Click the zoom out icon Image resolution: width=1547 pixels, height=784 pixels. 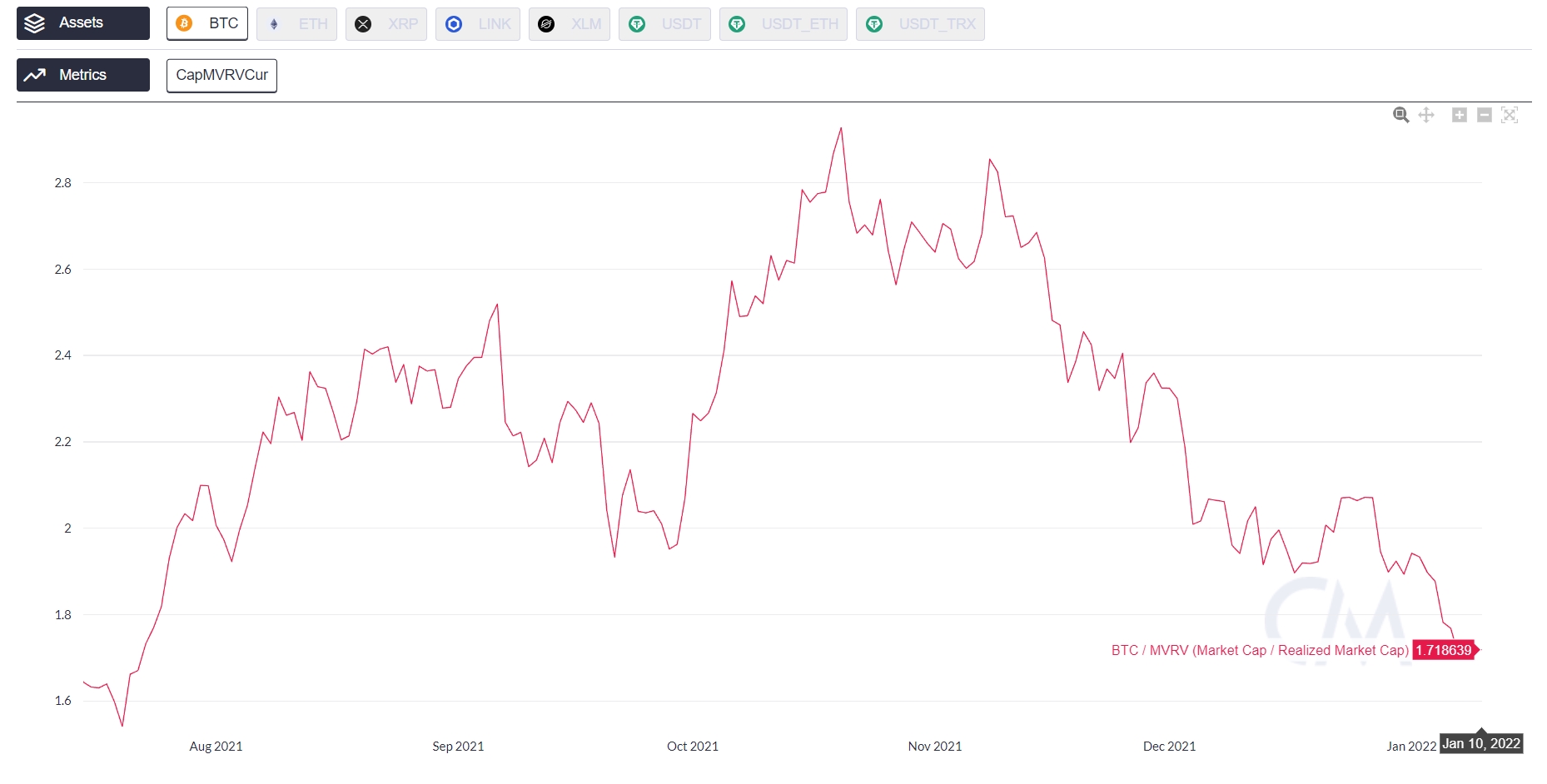pyautogui.click(x=1484, y=115)
